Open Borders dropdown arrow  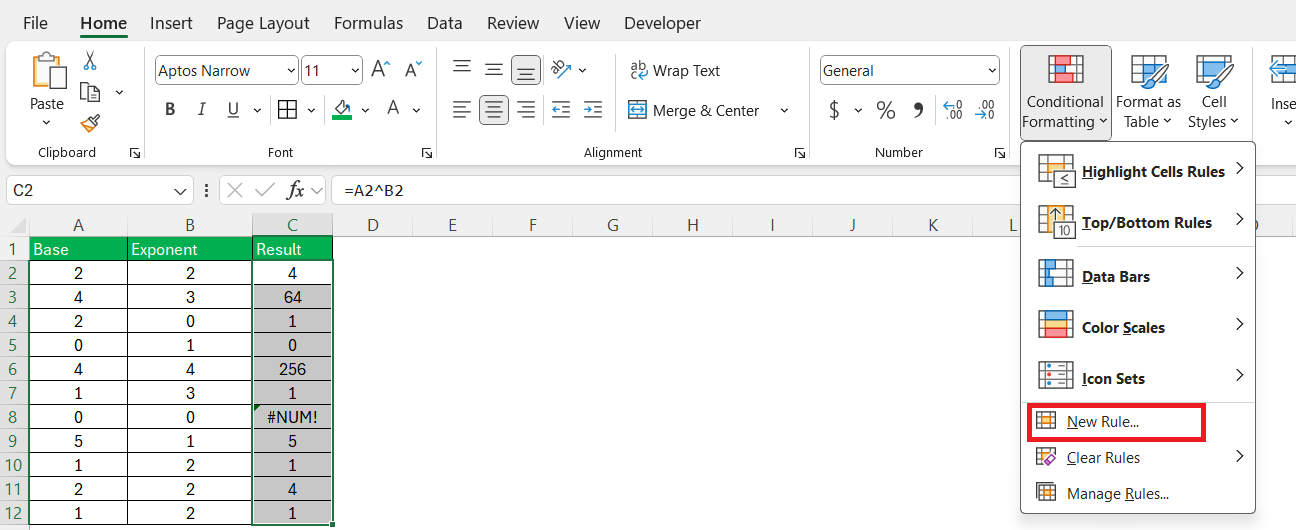point(311,110)
